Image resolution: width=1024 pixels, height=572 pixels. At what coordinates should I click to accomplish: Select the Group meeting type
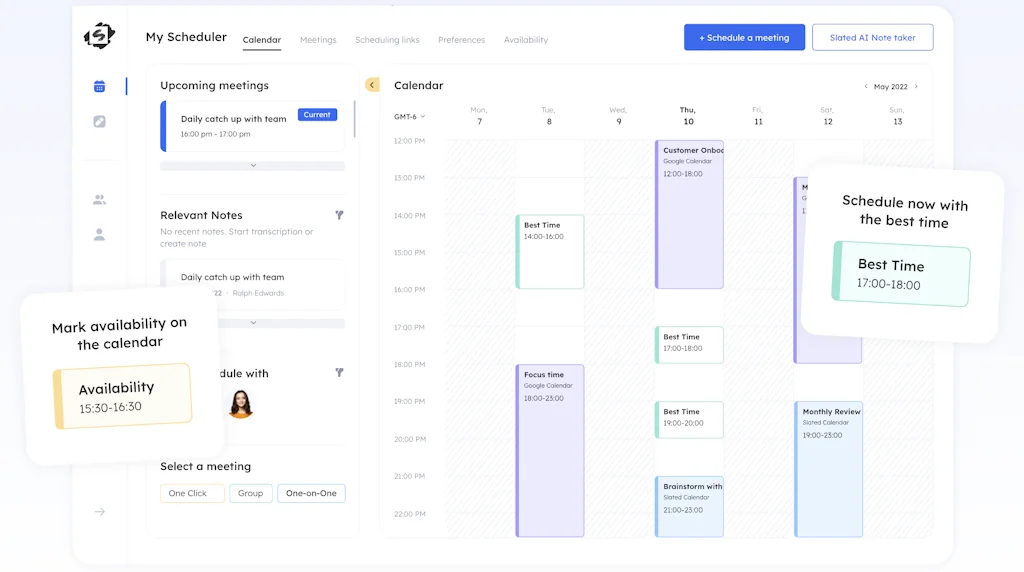pos(250,493)
